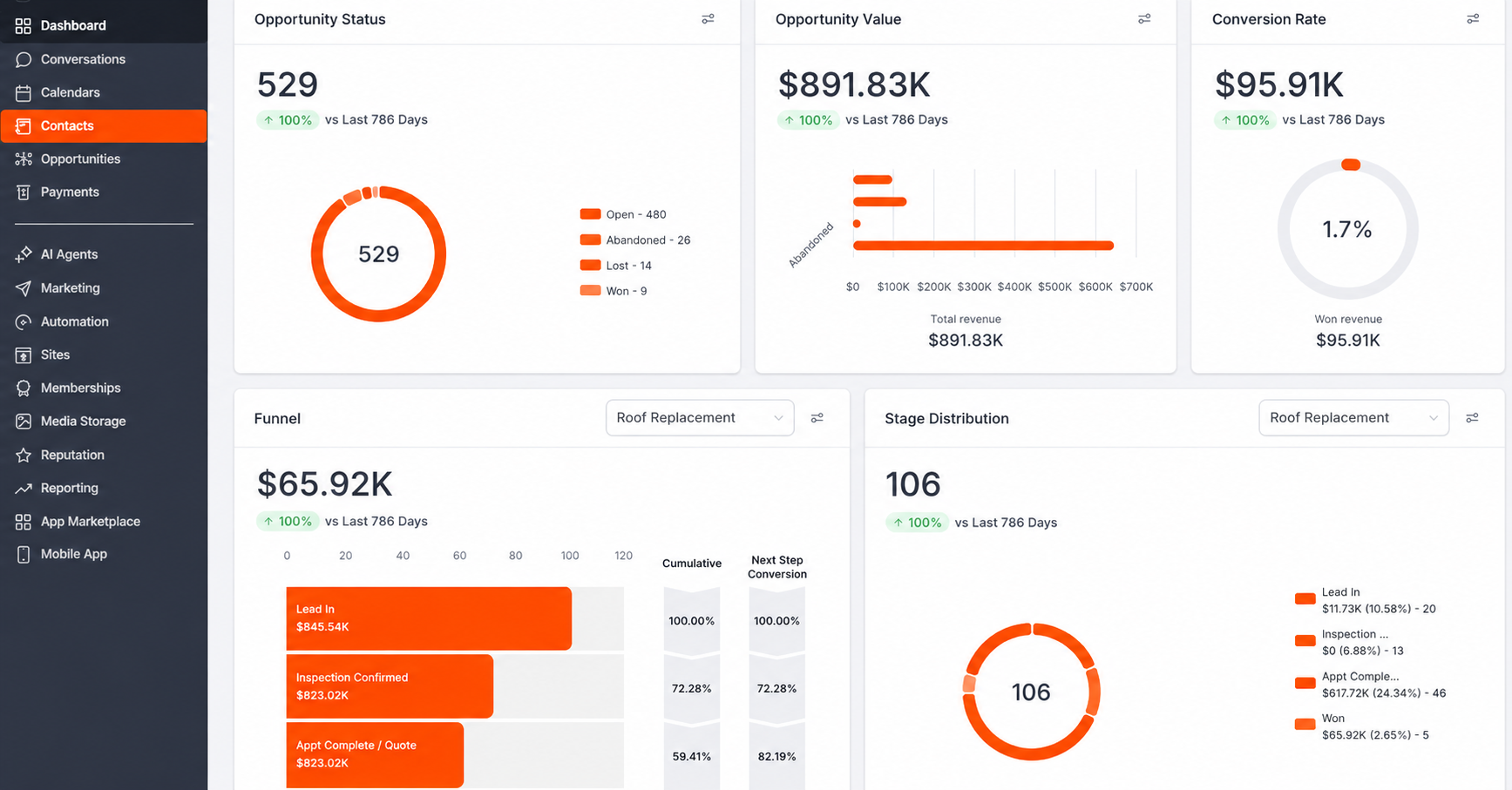Viewport: 1512px width, 790px height.
Task: Click the Sites icon
Action: point(24,354)
